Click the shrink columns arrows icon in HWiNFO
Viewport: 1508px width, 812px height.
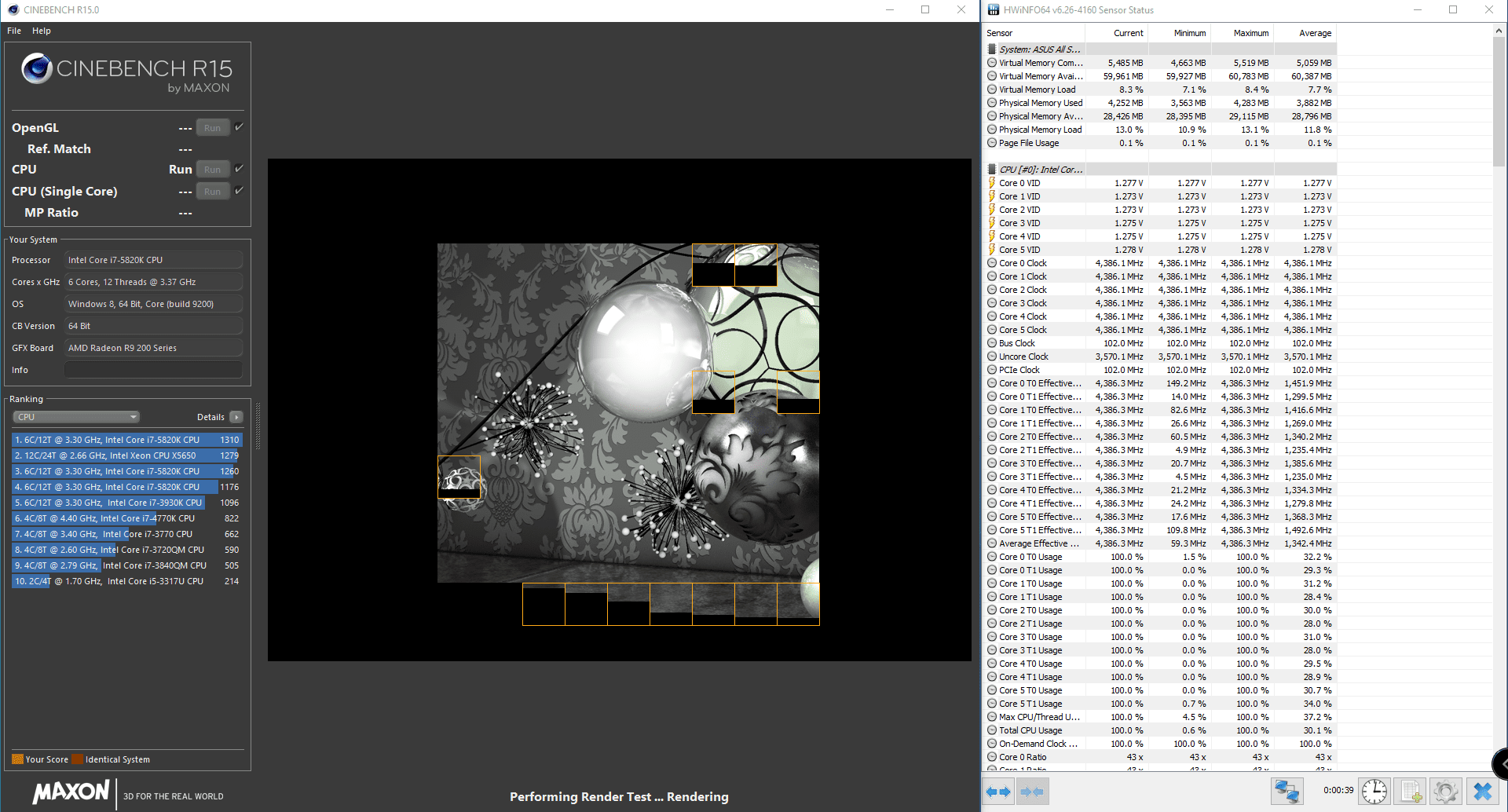(1032, 792)
